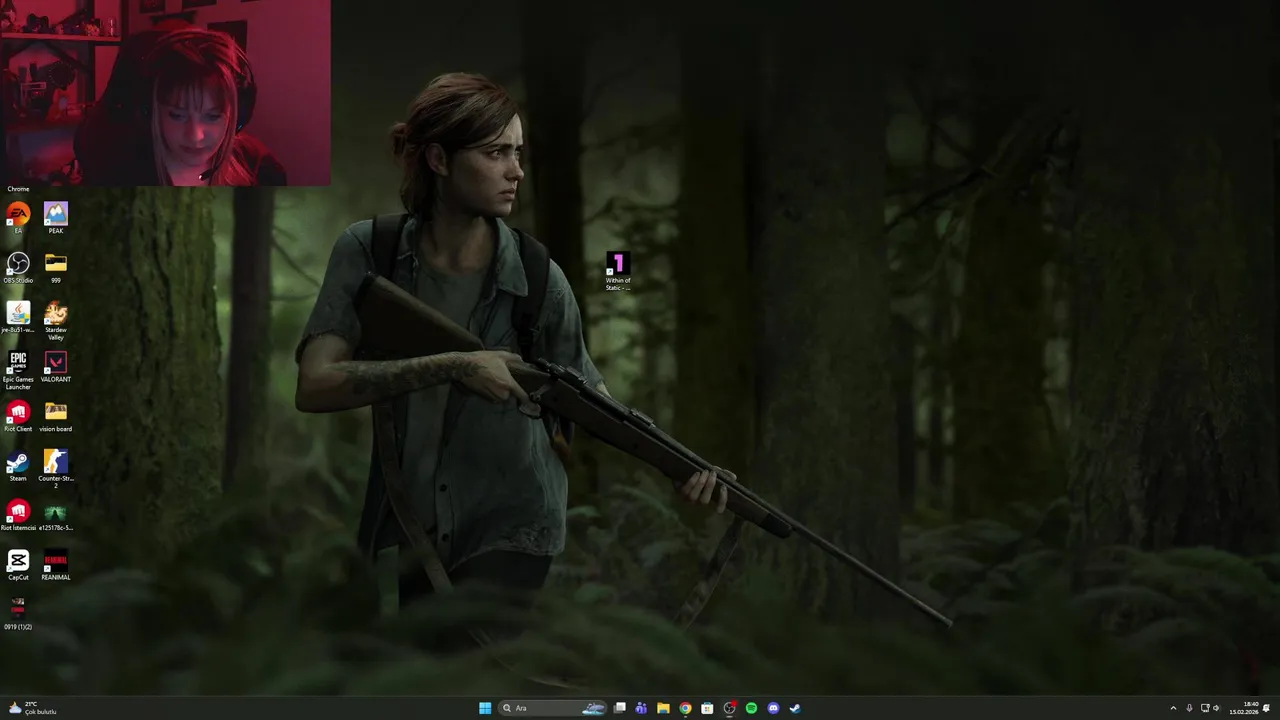The image size is (1280, 720).
Task: Select the OBS Studio desktop icon
Action: click(18, 267)
